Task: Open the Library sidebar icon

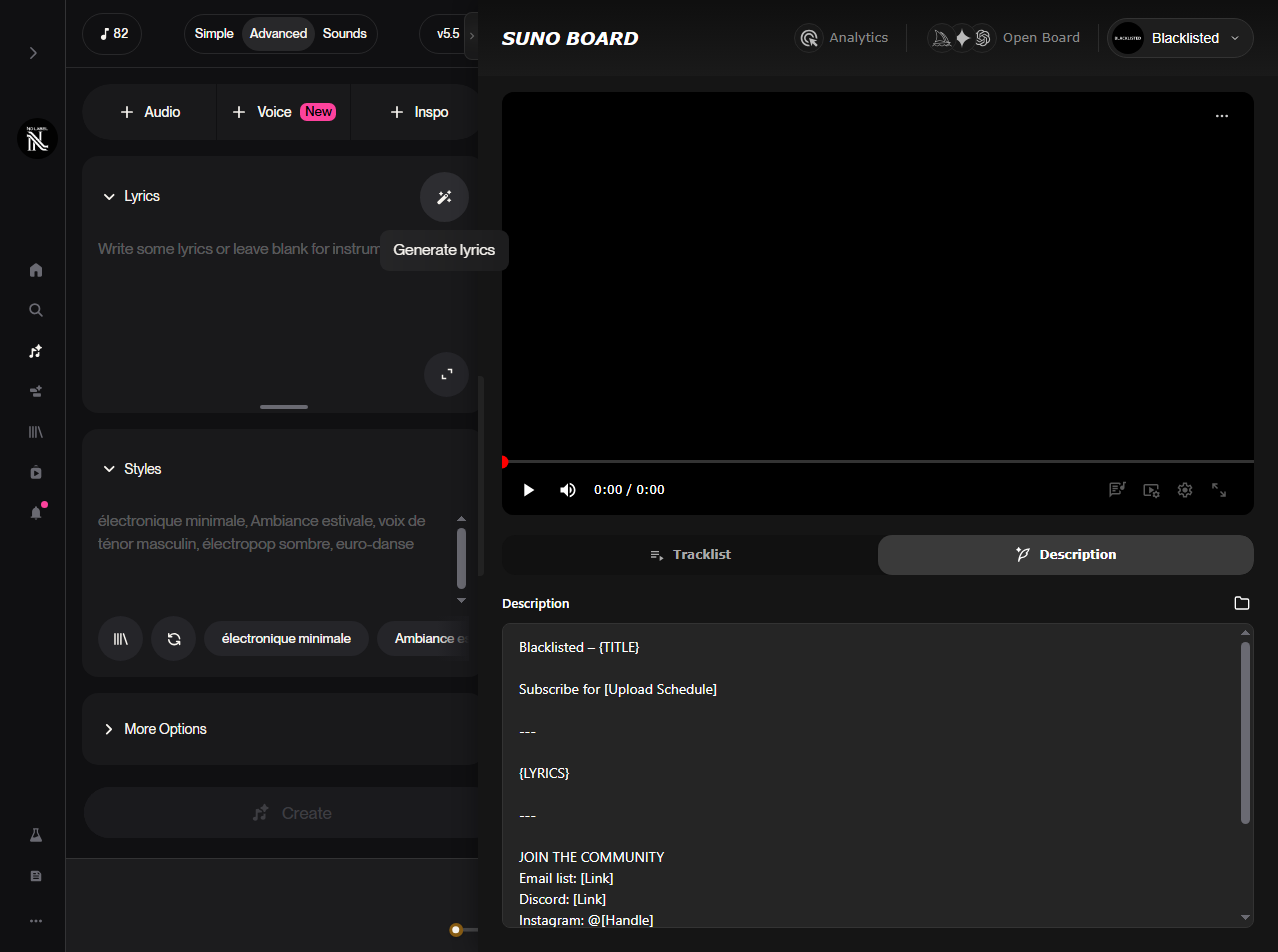Action: click(x=36, y=432)
